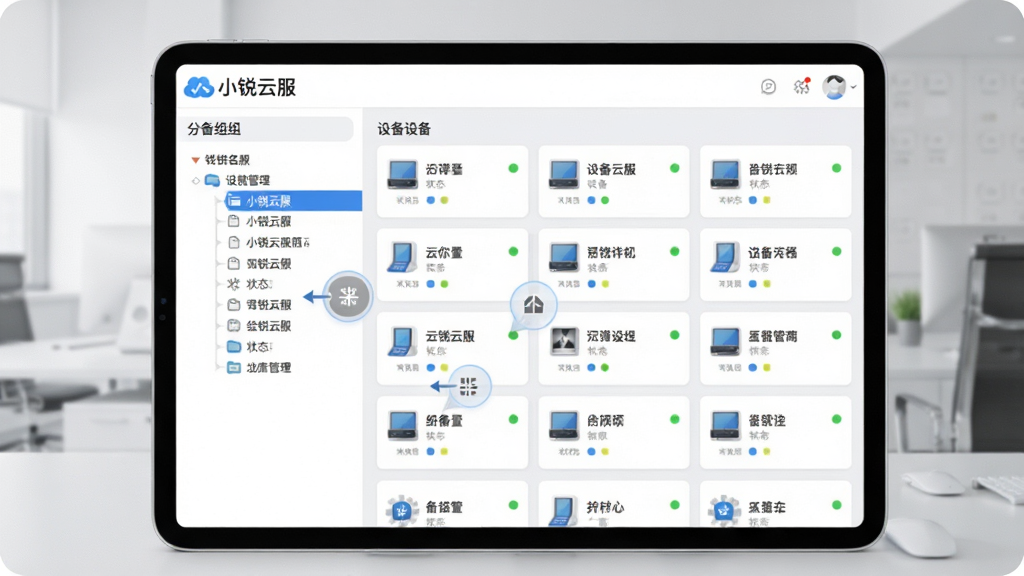Click the 小锐云服 cloud logo icon
The height and width of the screenshot is (576, 1024).
point(199,87)
